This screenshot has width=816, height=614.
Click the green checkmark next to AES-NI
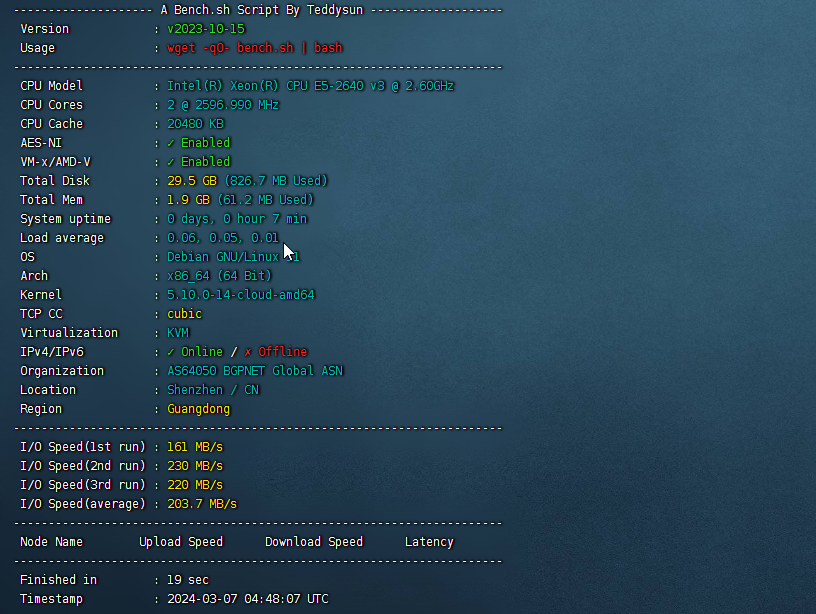[x=171, y=143]
